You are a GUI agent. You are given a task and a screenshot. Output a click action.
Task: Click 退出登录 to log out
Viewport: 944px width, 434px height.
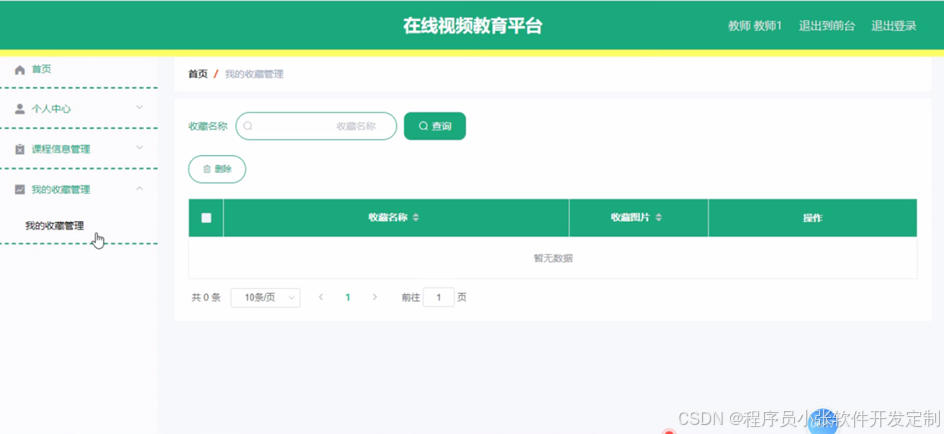pos(894,26)
